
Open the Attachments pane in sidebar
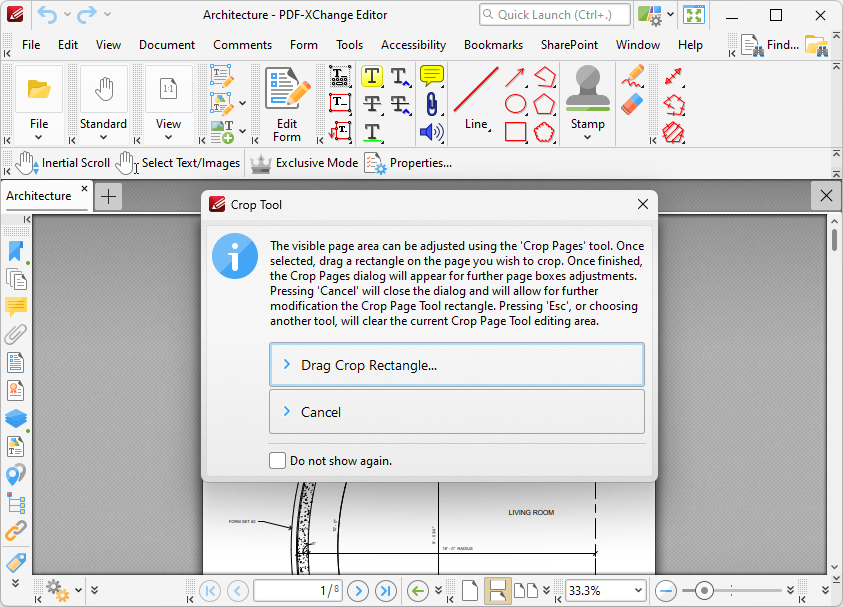tap(16, 334)
